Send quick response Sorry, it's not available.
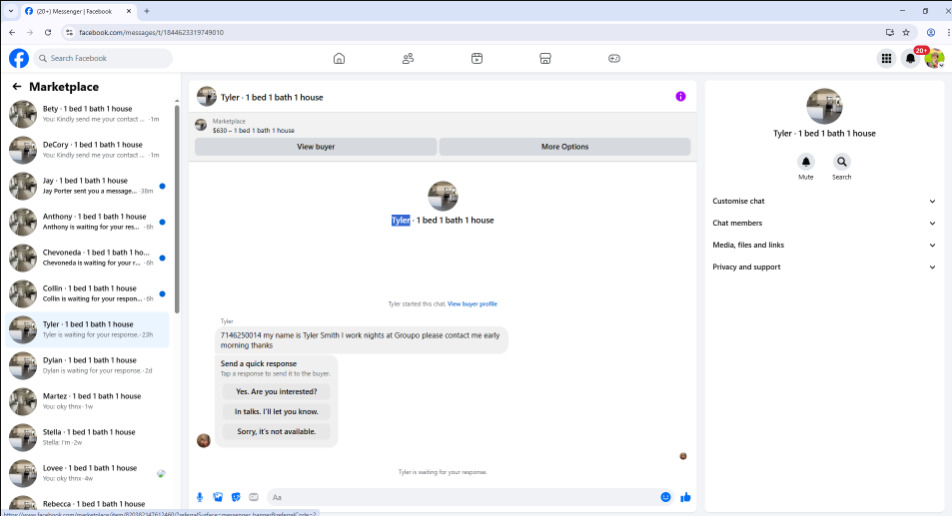Image resolution: width=952 pixels, height=516 pixels. coord(276,432)
